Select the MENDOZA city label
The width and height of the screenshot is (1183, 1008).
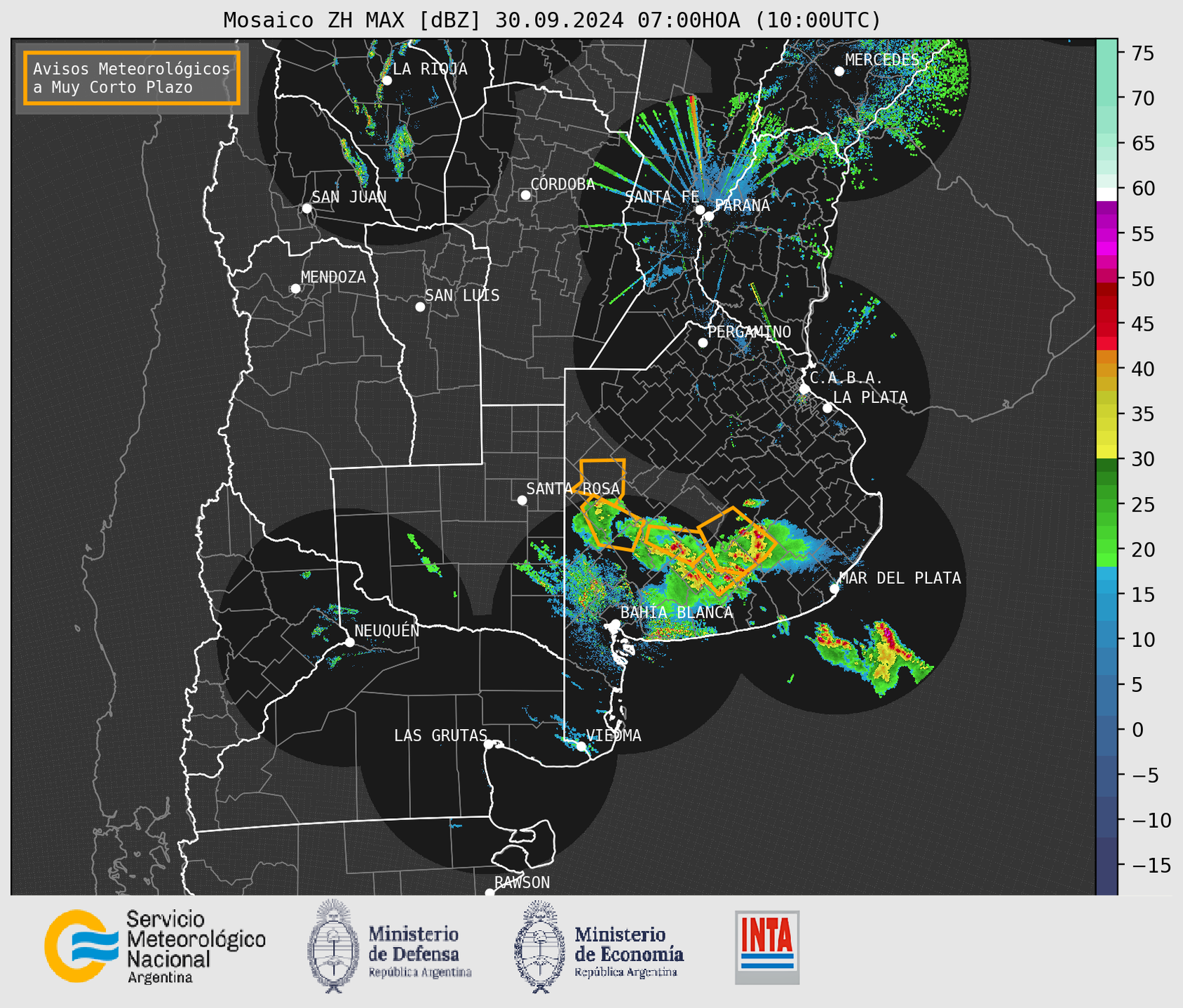click(333, 278)
